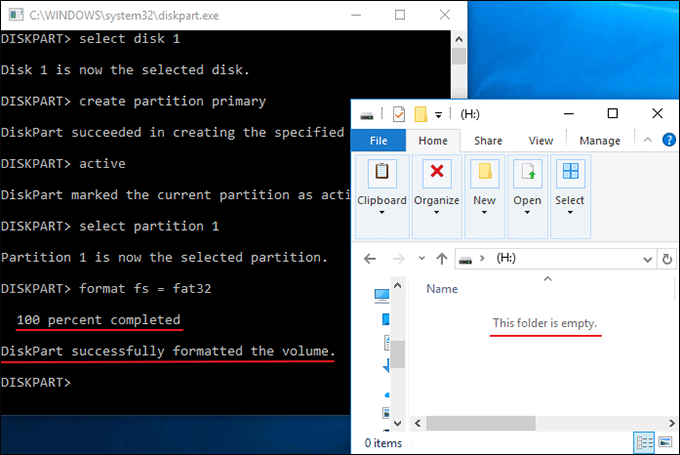Click the 'format fs = fat32' command line

click(x=106, y=289)
